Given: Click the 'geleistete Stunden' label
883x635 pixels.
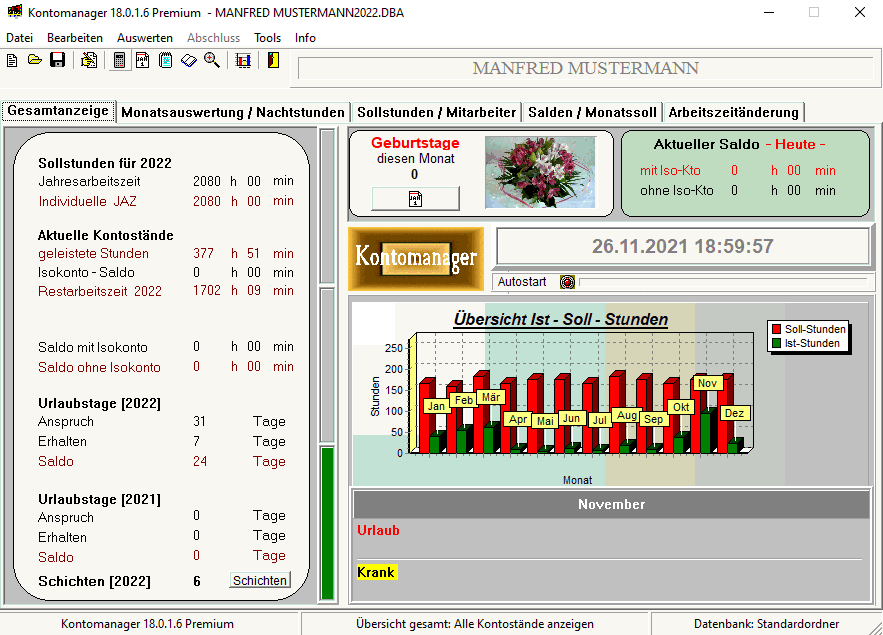Looking at the screenshot, I should pos(93,253).
